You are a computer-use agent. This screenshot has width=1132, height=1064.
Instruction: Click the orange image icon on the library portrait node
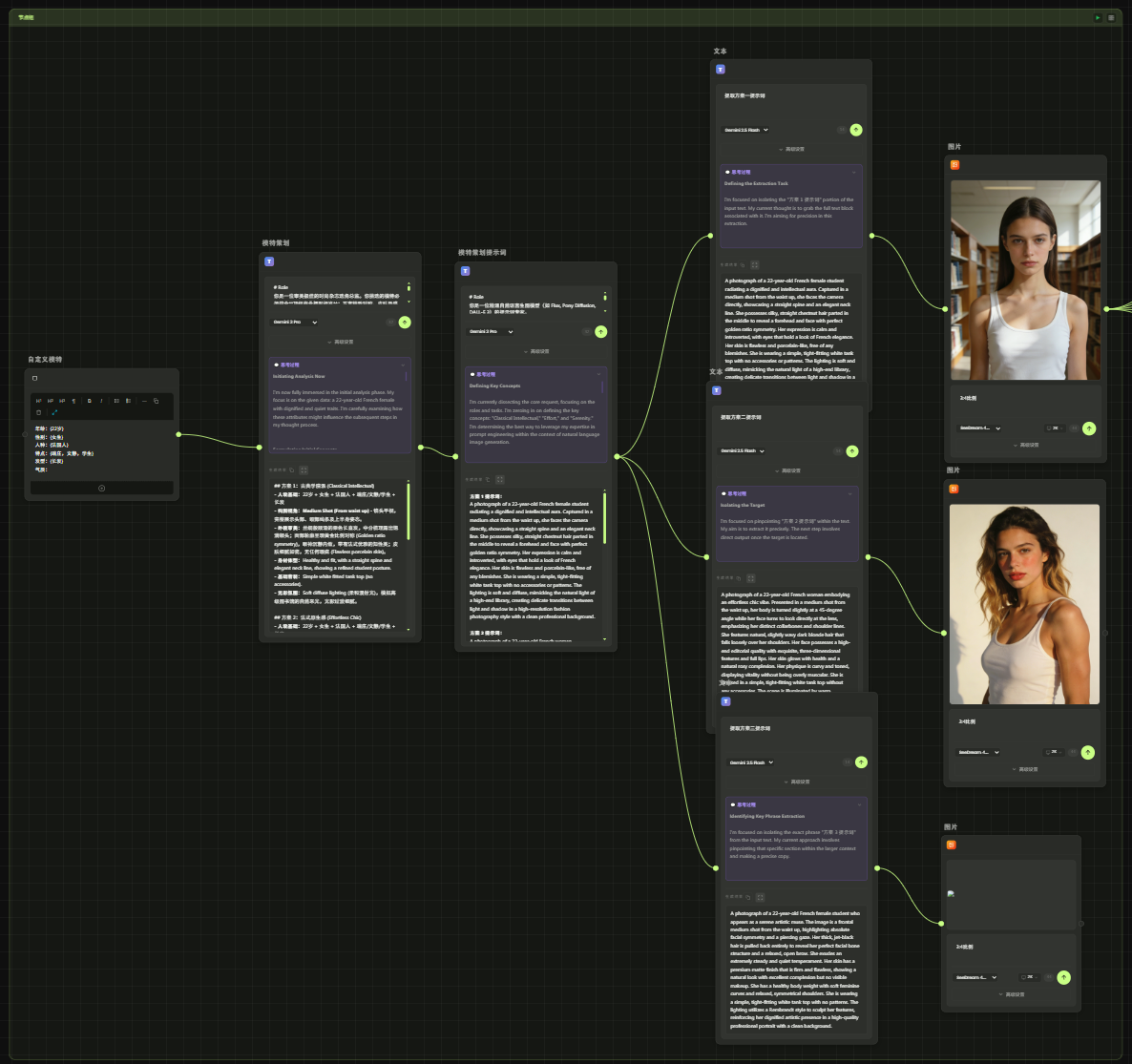954,165
